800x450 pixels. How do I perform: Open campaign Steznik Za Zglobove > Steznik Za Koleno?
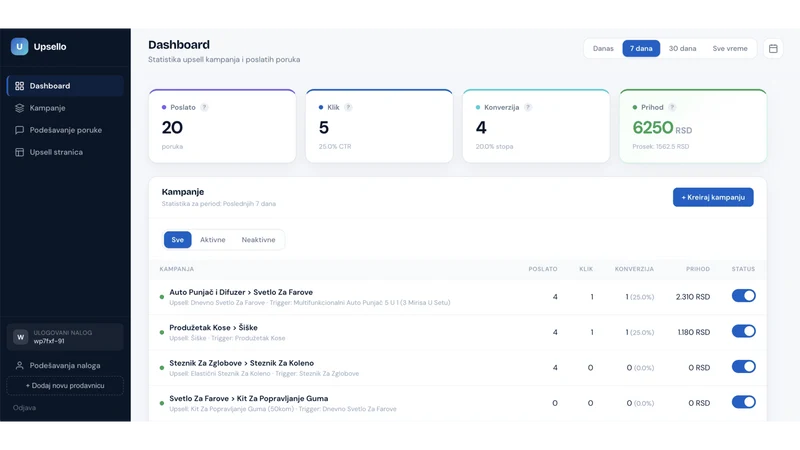pos(241,363)
